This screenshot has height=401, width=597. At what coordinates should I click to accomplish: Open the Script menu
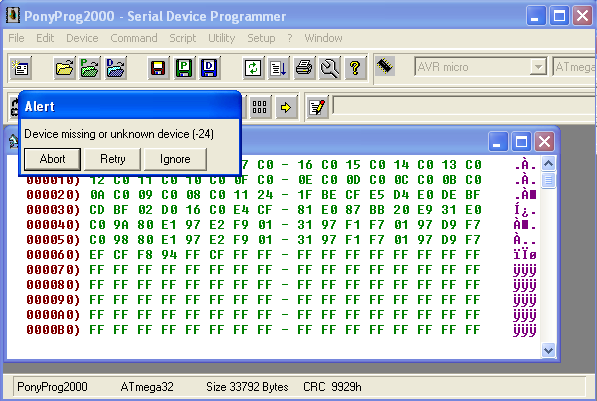coord(183,38)
